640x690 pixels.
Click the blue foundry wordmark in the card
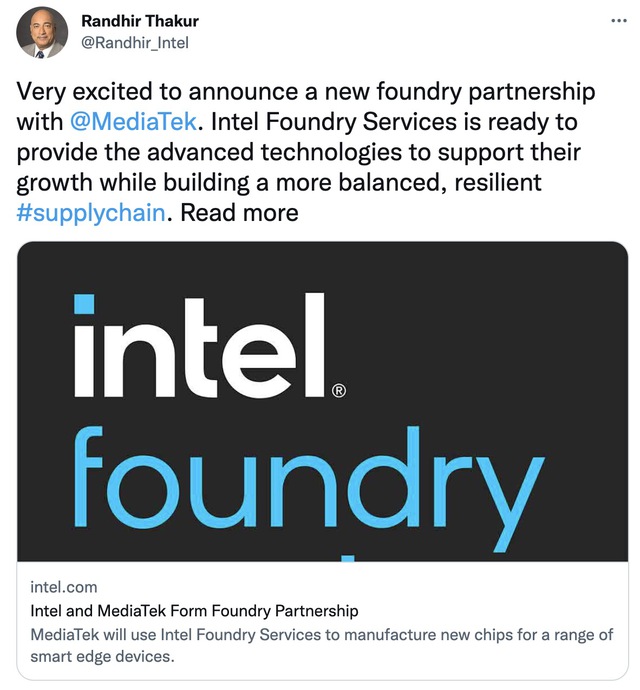tap(309, 488)
